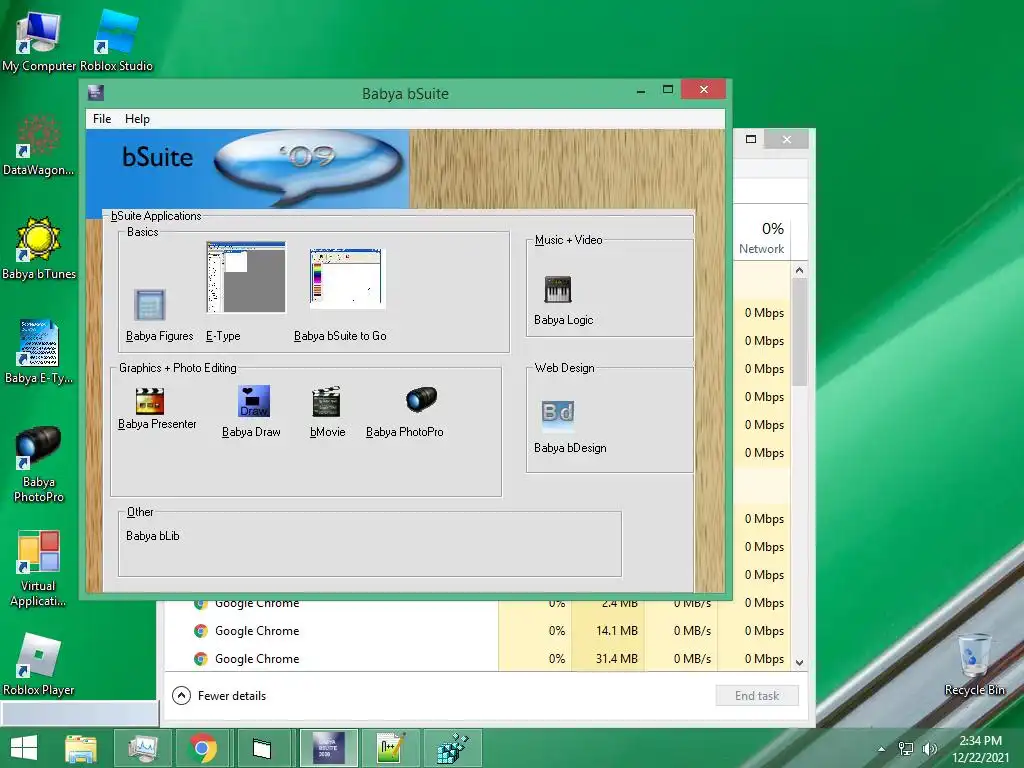Viewport: 1024px width, 768px height.
Task: Click the Windows Start button
Action: click(24, 748)
